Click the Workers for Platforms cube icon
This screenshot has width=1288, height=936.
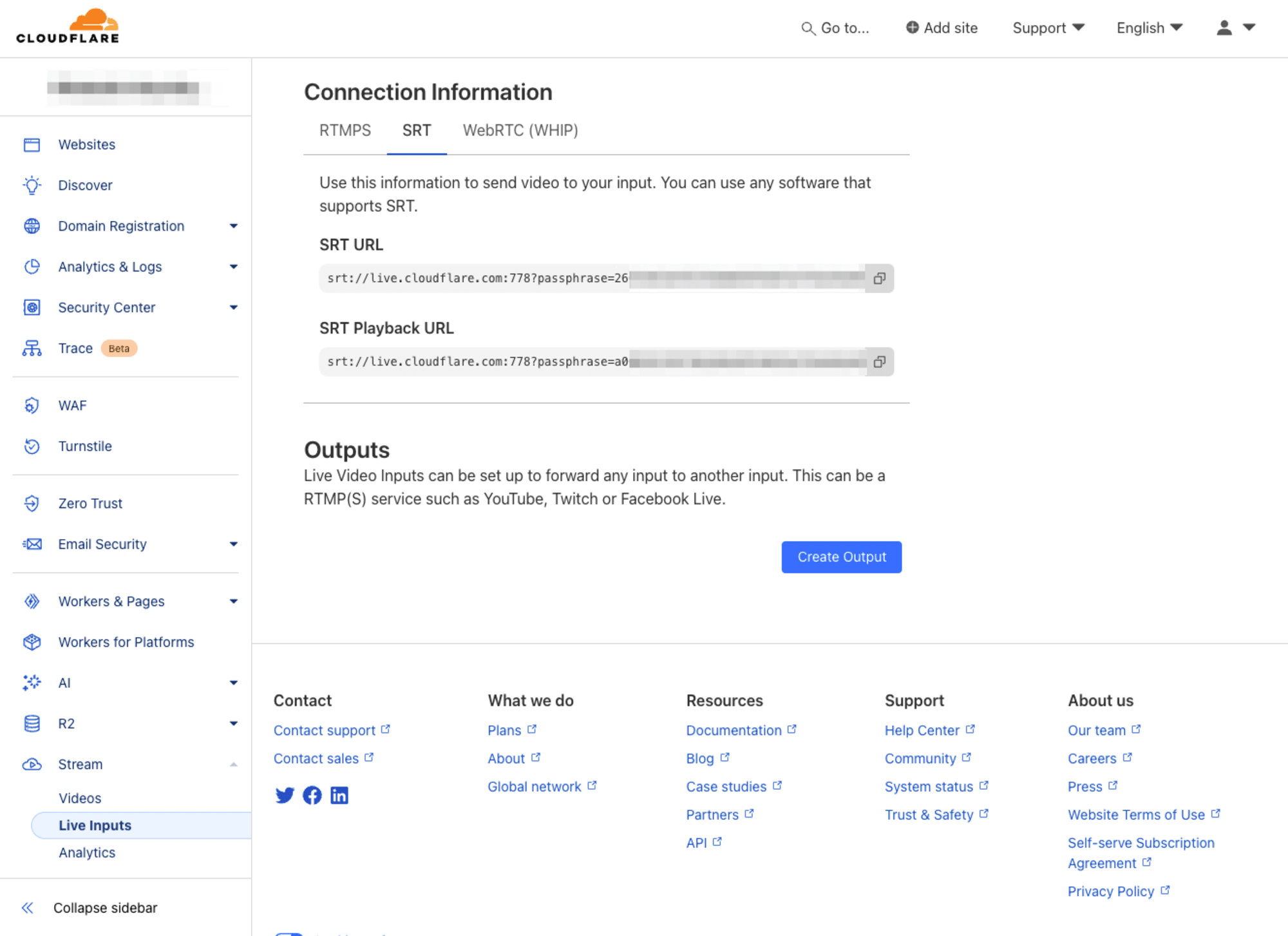[32, 642]
